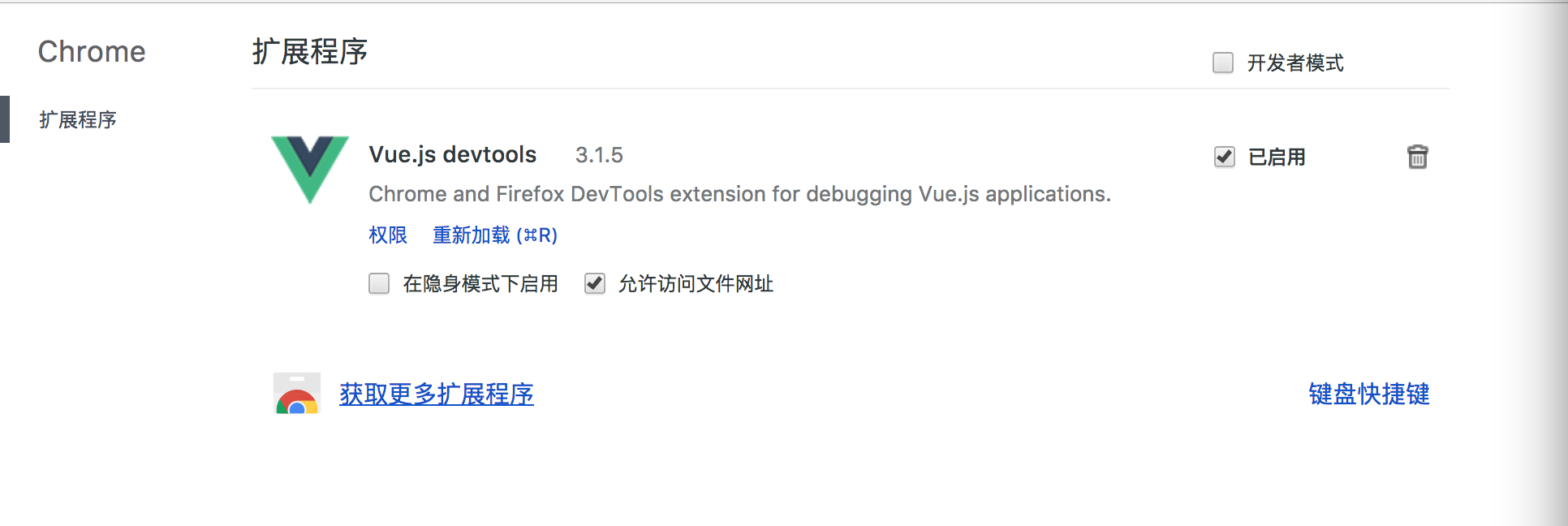The height and width of the screenshot is (526, 1568).
Task: Tick the 在隐身模式下启用 checkbox
Action: click(x=379, y=283)
